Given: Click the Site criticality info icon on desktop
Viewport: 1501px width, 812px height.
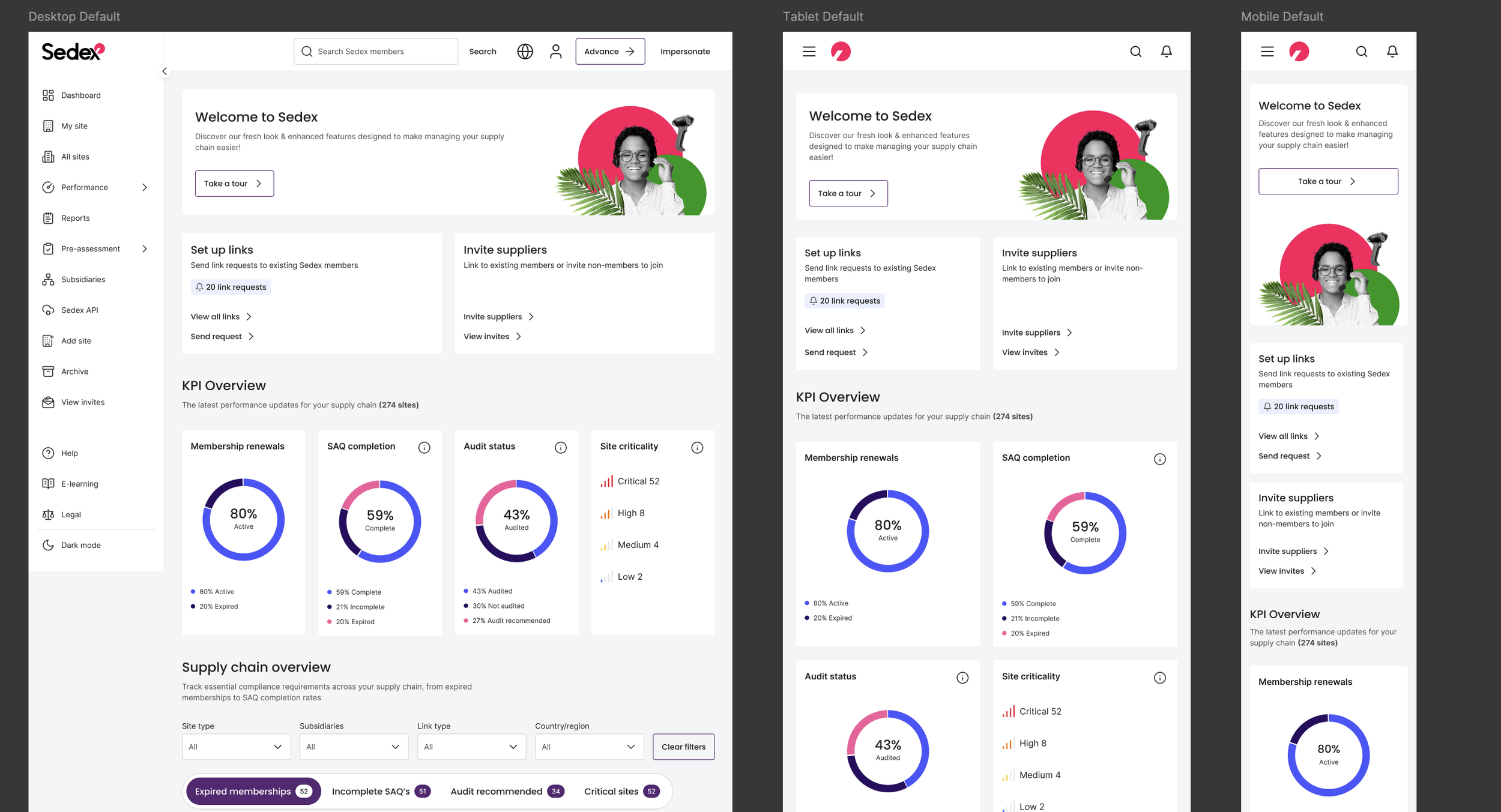Looking at the screenshot, I should (697, 448).
